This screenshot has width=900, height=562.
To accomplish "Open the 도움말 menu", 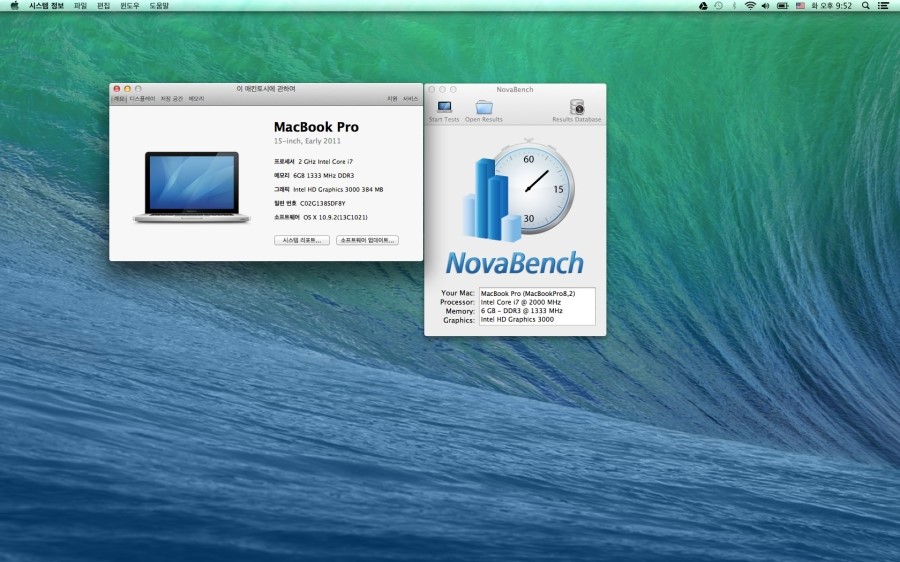I will 159,6.
